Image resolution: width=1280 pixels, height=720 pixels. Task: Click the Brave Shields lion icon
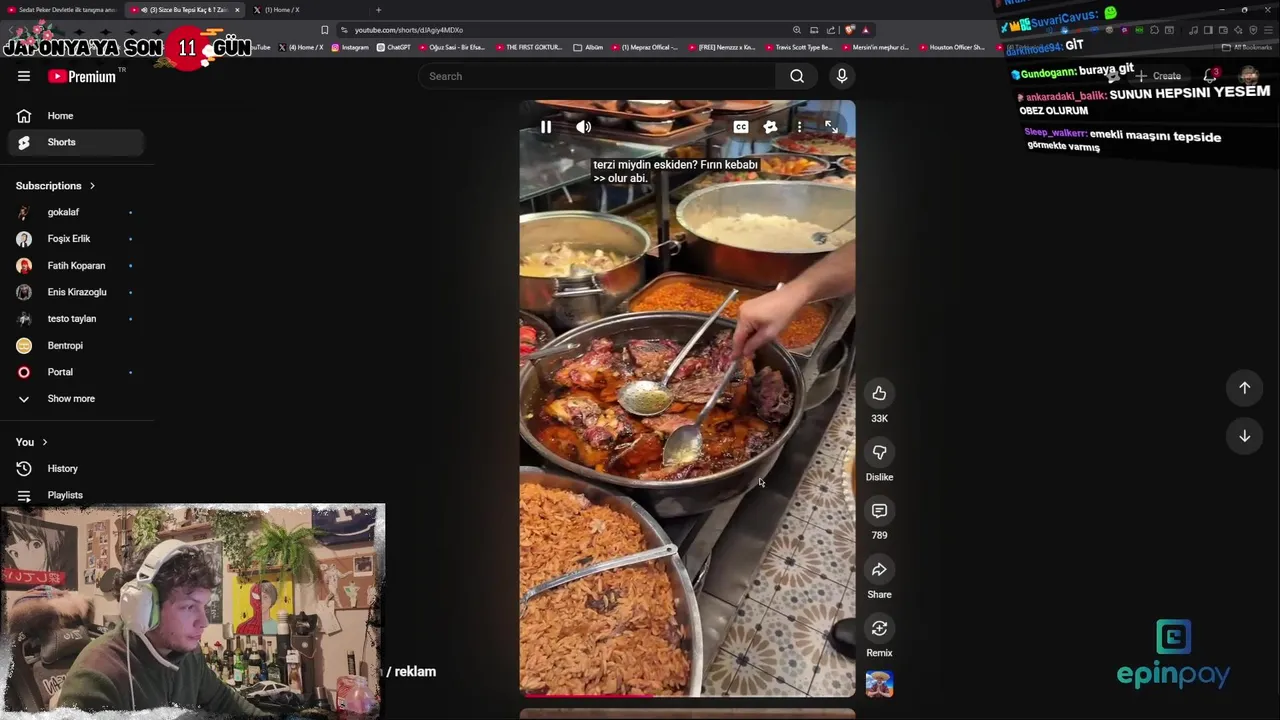pos(850,30)
